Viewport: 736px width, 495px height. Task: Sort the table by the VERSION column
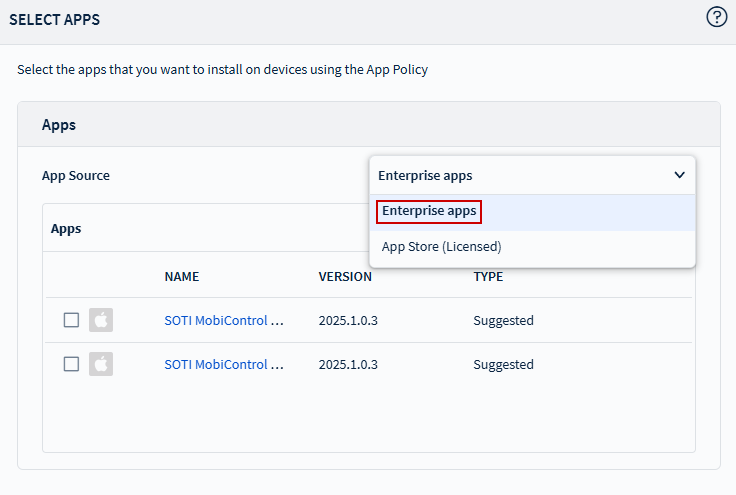pos(345,277)
